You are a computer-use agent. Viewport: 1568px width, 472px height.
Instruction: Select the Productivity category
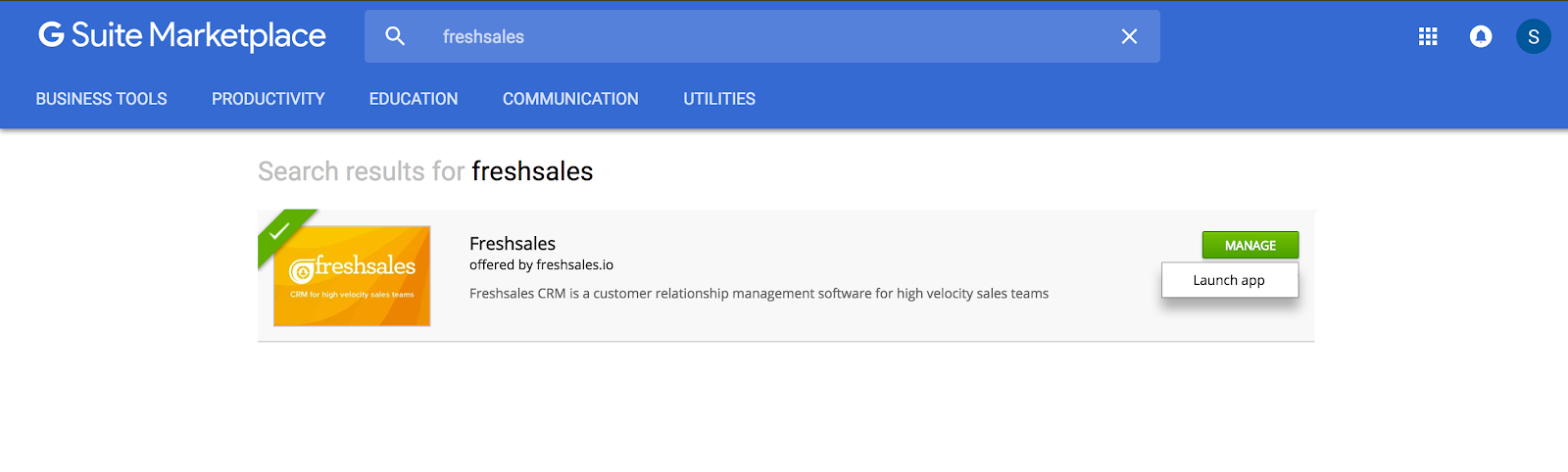[268, 99]
